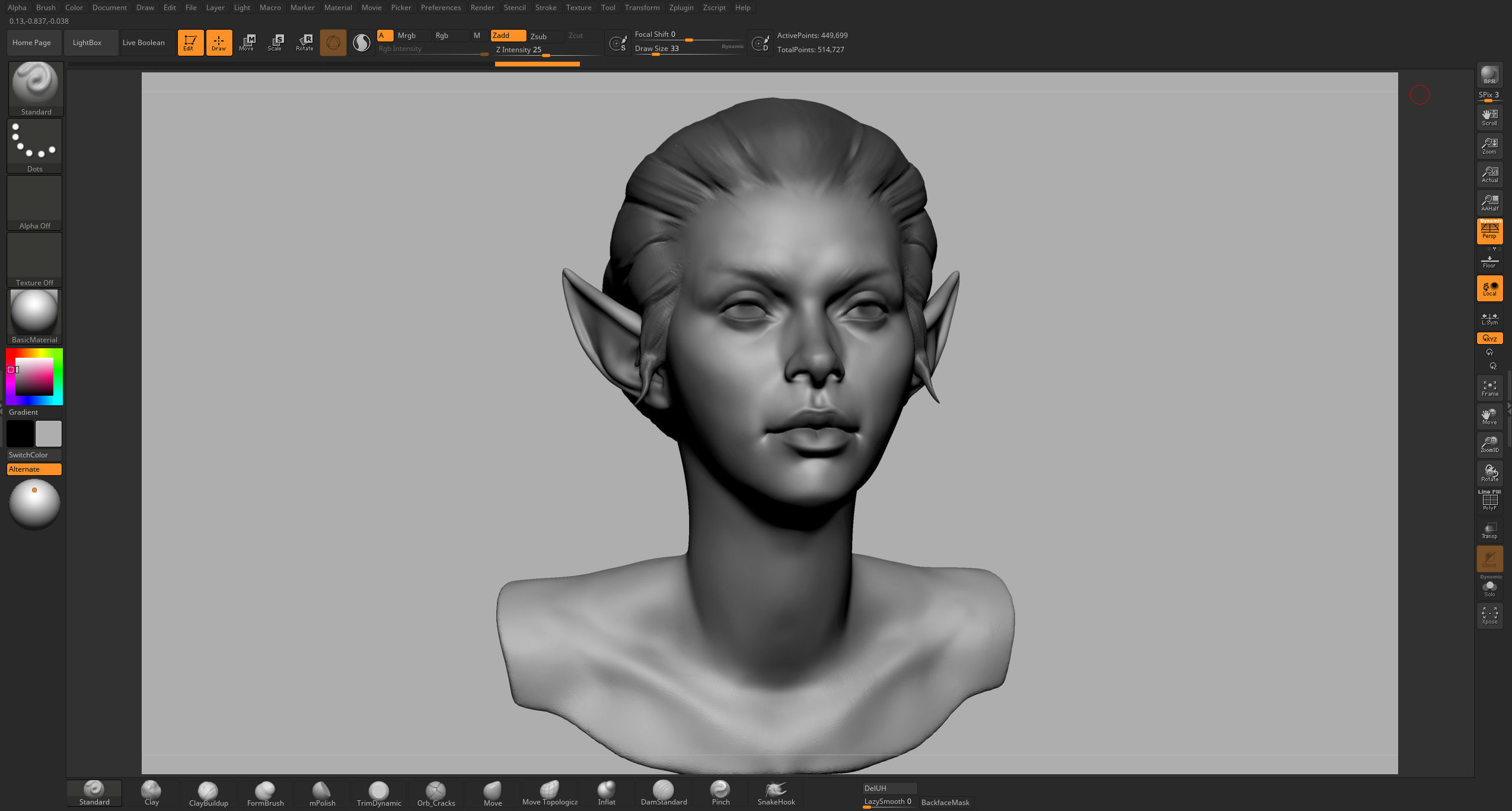Toggle the Alternate color button
Viewport: 1512px width, 811px height.
(34, 469)
